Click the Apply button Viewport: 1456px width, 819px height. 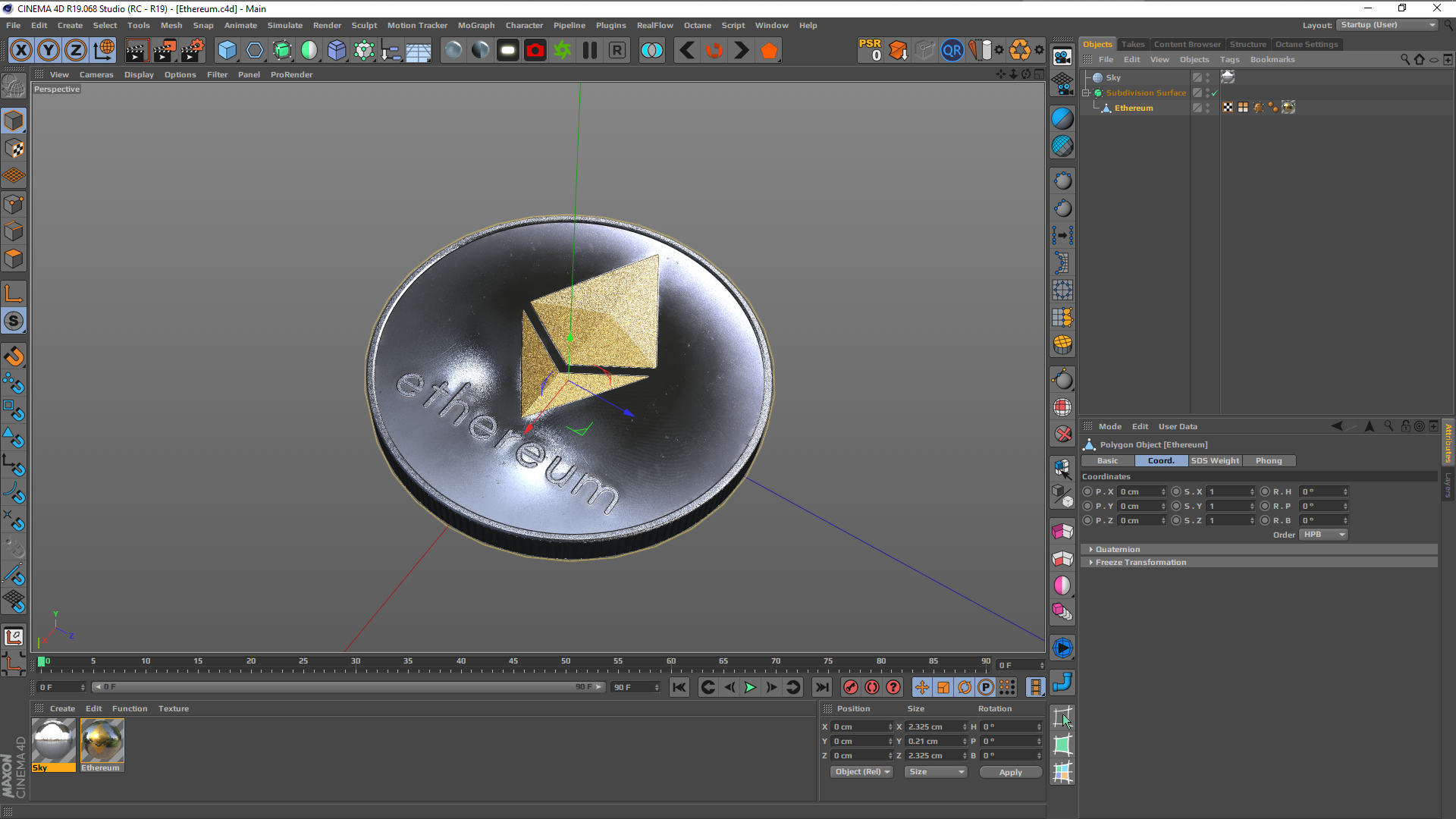[x=1010, y=772]
